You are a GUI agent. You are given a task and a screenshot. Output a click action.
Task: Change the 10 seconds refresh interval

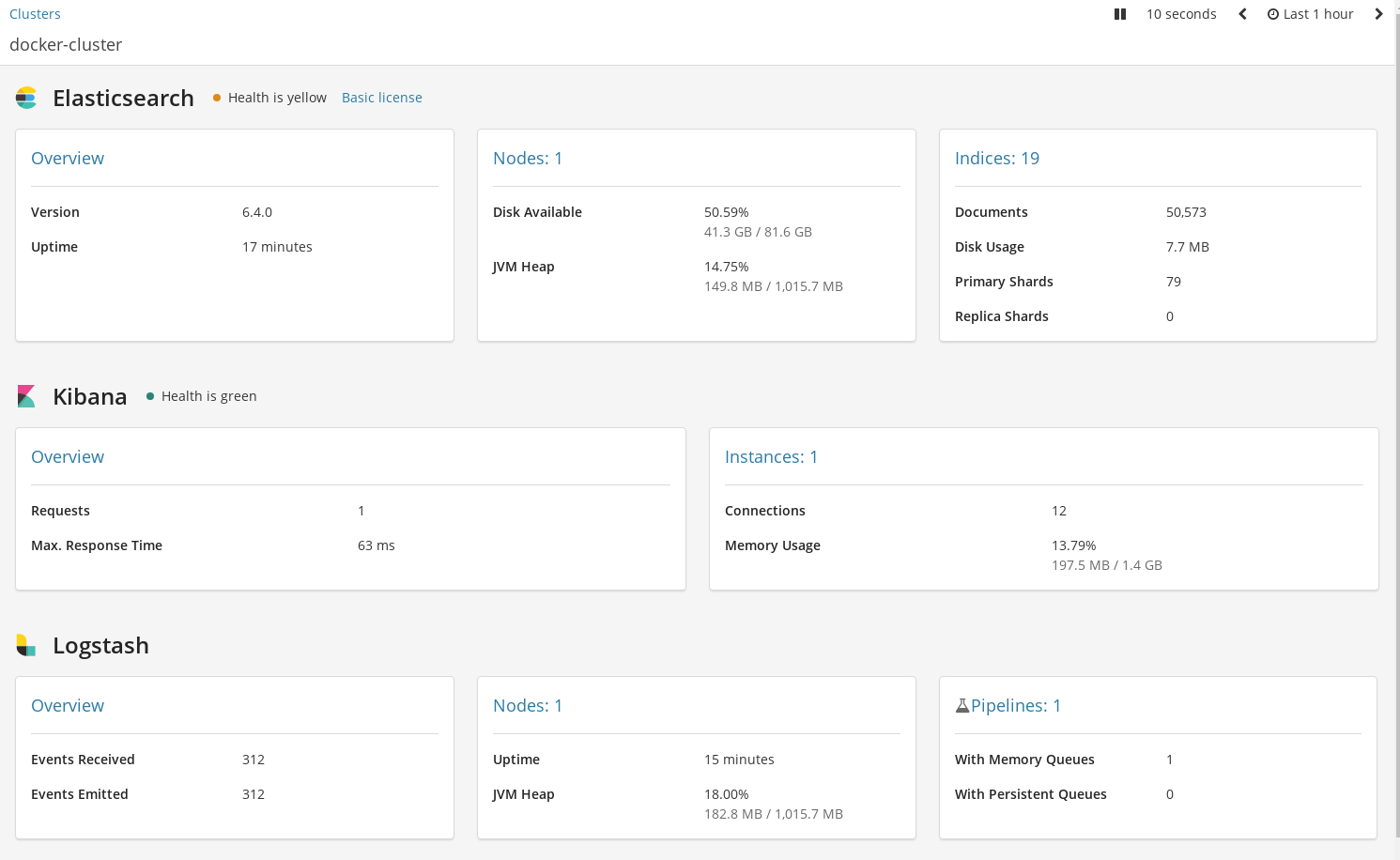(1181, 14)
